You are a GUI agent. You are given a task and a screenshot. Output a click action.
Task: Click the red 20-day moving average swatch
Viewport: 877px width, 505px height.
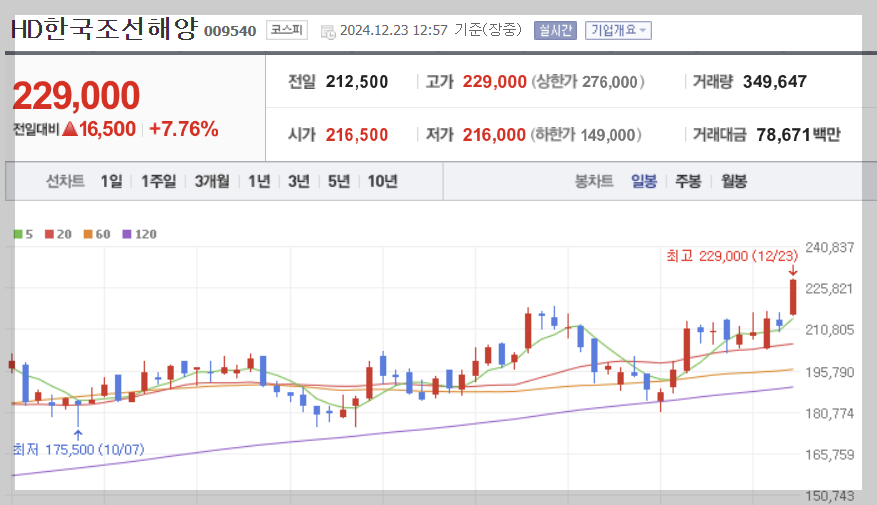coord(49,234)
